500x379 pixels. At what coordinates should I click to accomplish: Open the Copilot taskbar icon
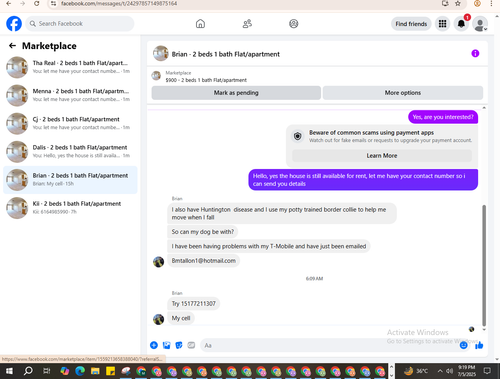click(x=65, y=371)
